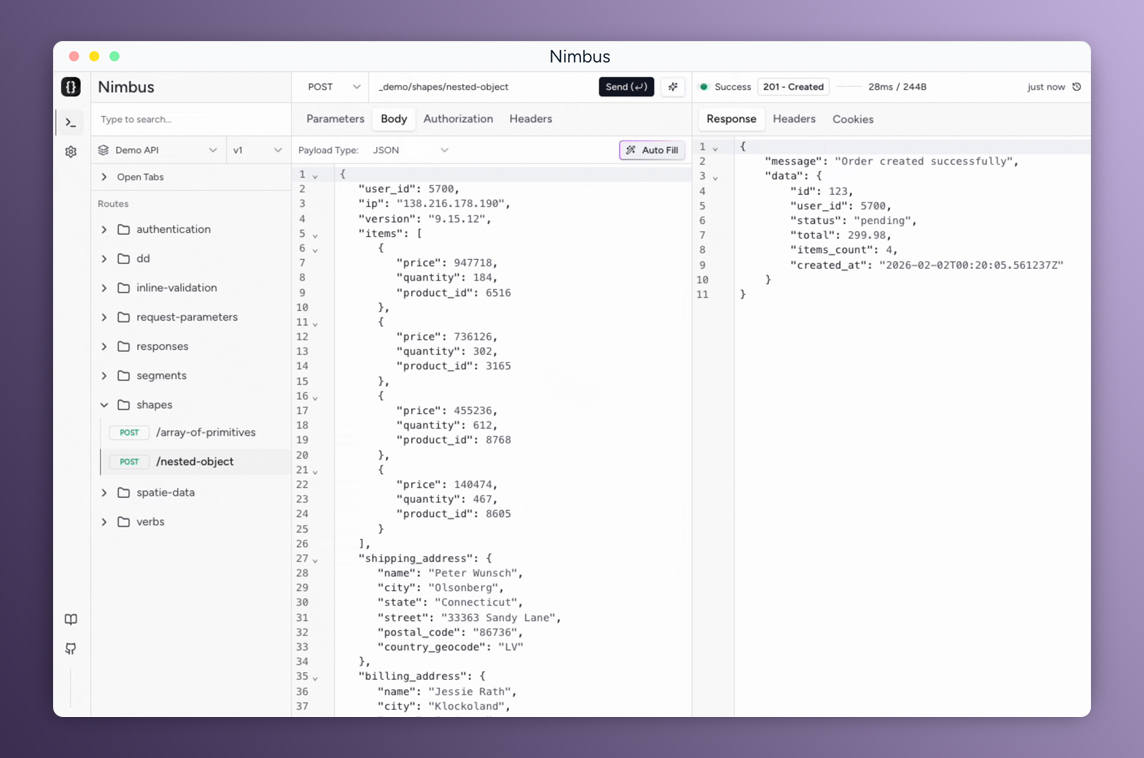Collapse the shapes route folder
This screenshot has width=1144, height=758.
104,404
